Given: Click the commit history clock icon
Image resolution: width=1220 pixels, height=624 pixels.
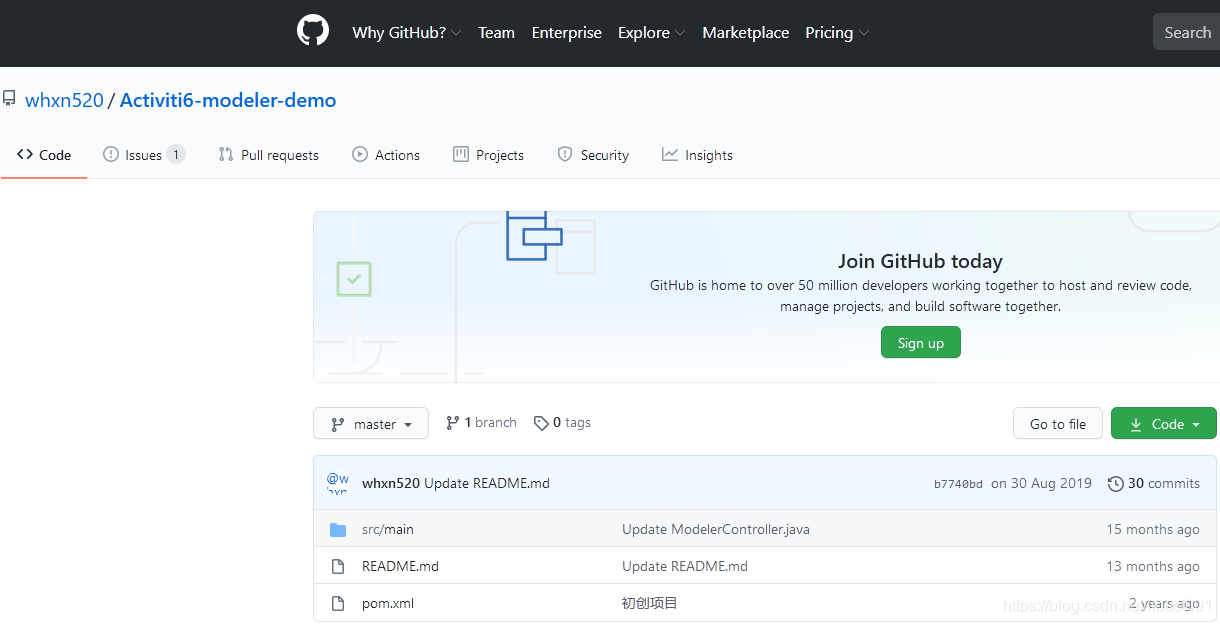Looking at the screenshot, I should [1115, 483].
